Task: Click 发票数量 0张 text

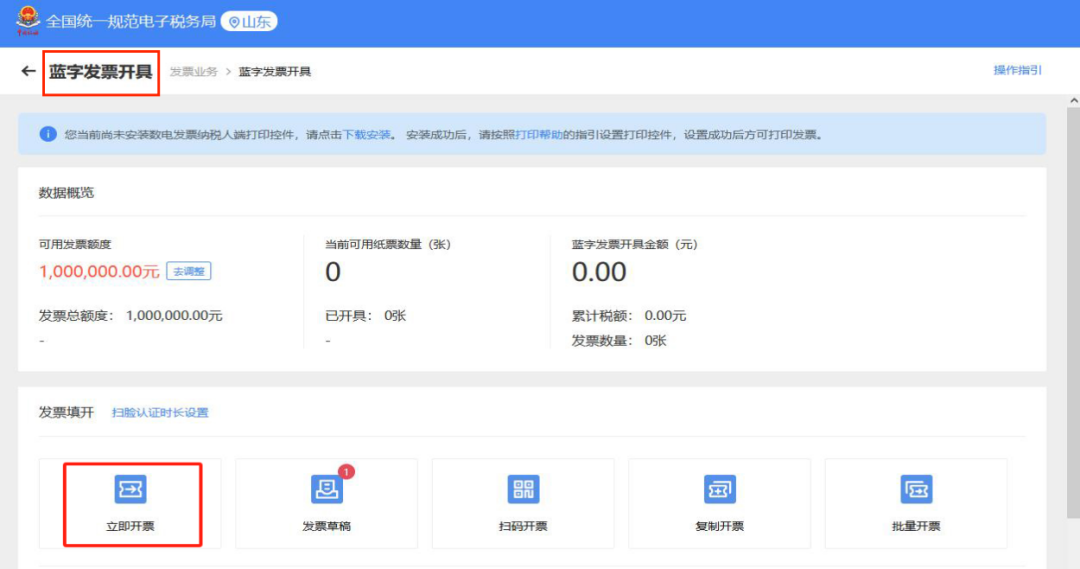Action: coord(619,341)
